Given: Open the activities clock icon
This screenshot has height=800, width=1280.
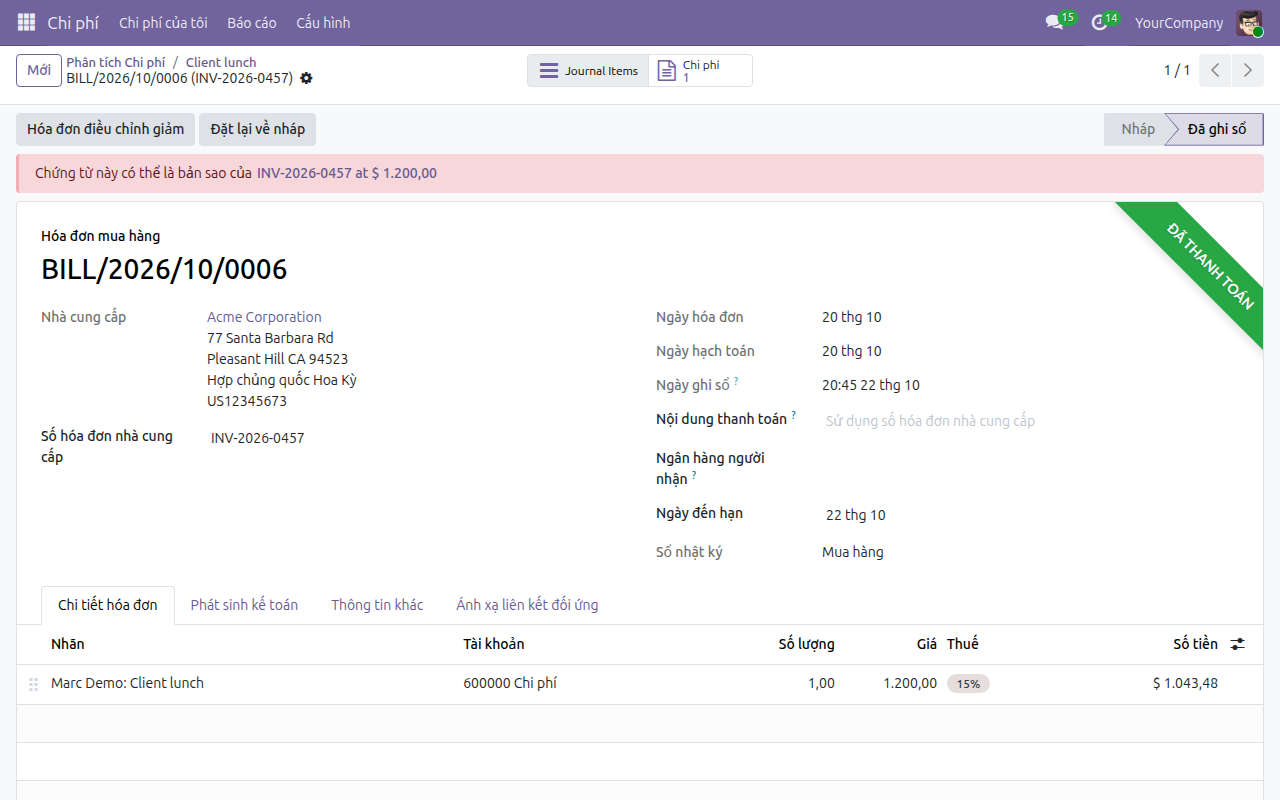Looking at the screenshot, I should coord(1099,22).
